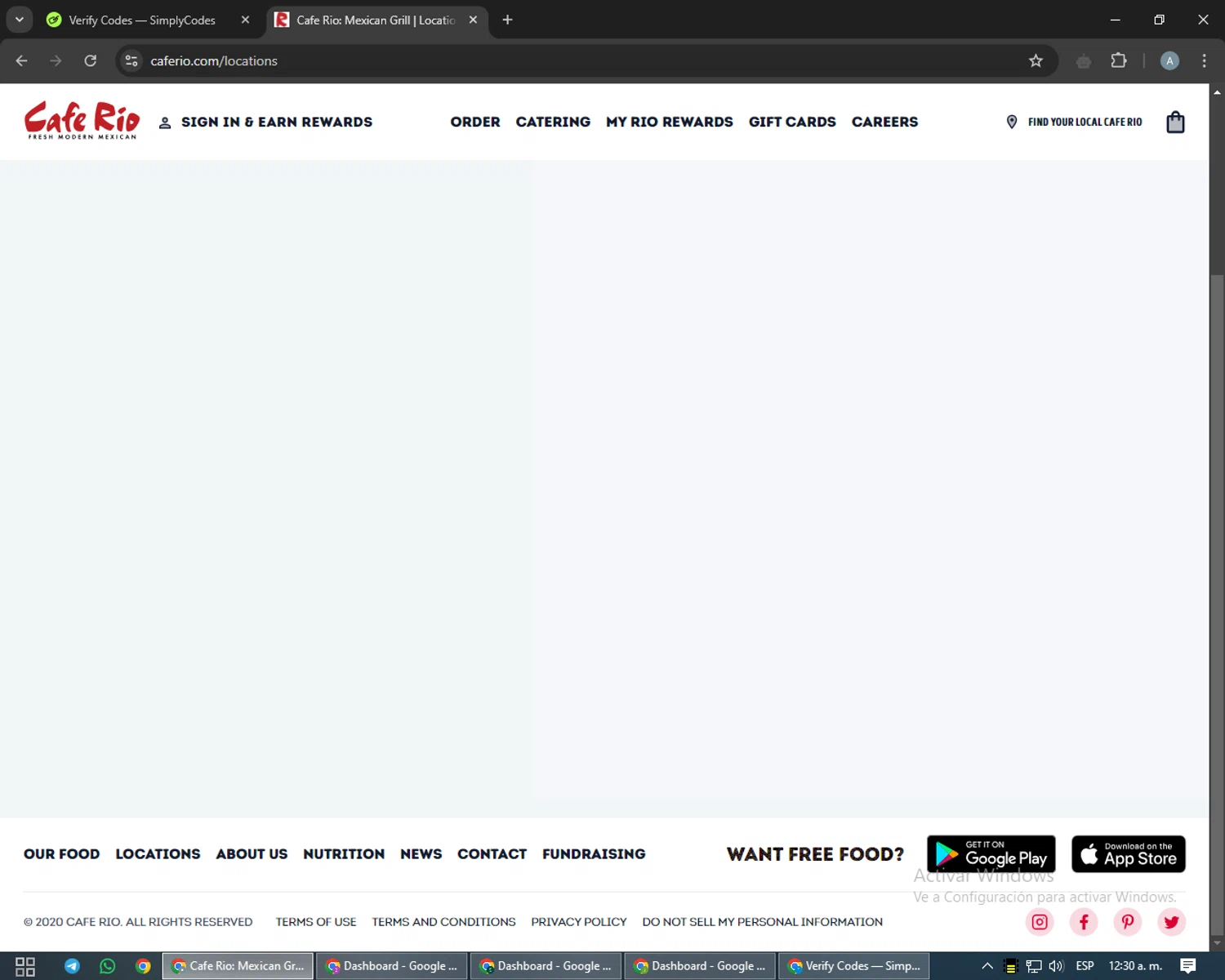Viewport: 1225px width, 980px height.
Task: Bookmark this page with the star icon
Action: 1036,60
